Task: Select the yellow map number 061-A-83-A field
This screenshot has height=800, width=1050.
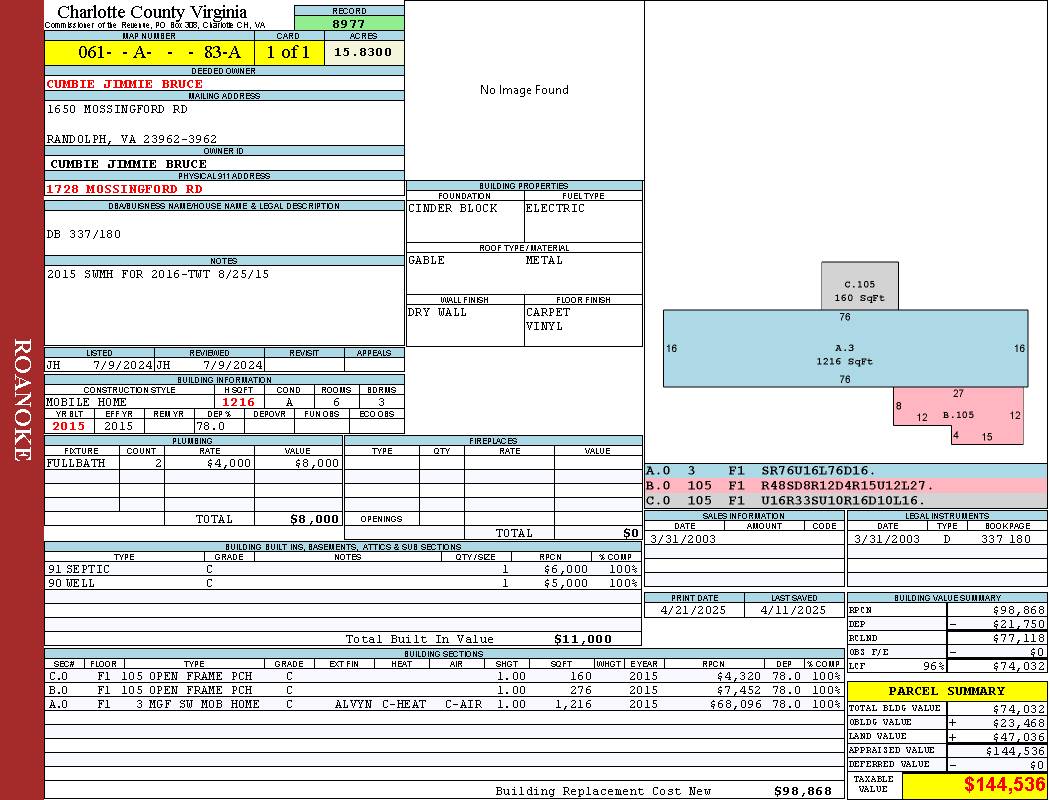Action: point(149,52)
